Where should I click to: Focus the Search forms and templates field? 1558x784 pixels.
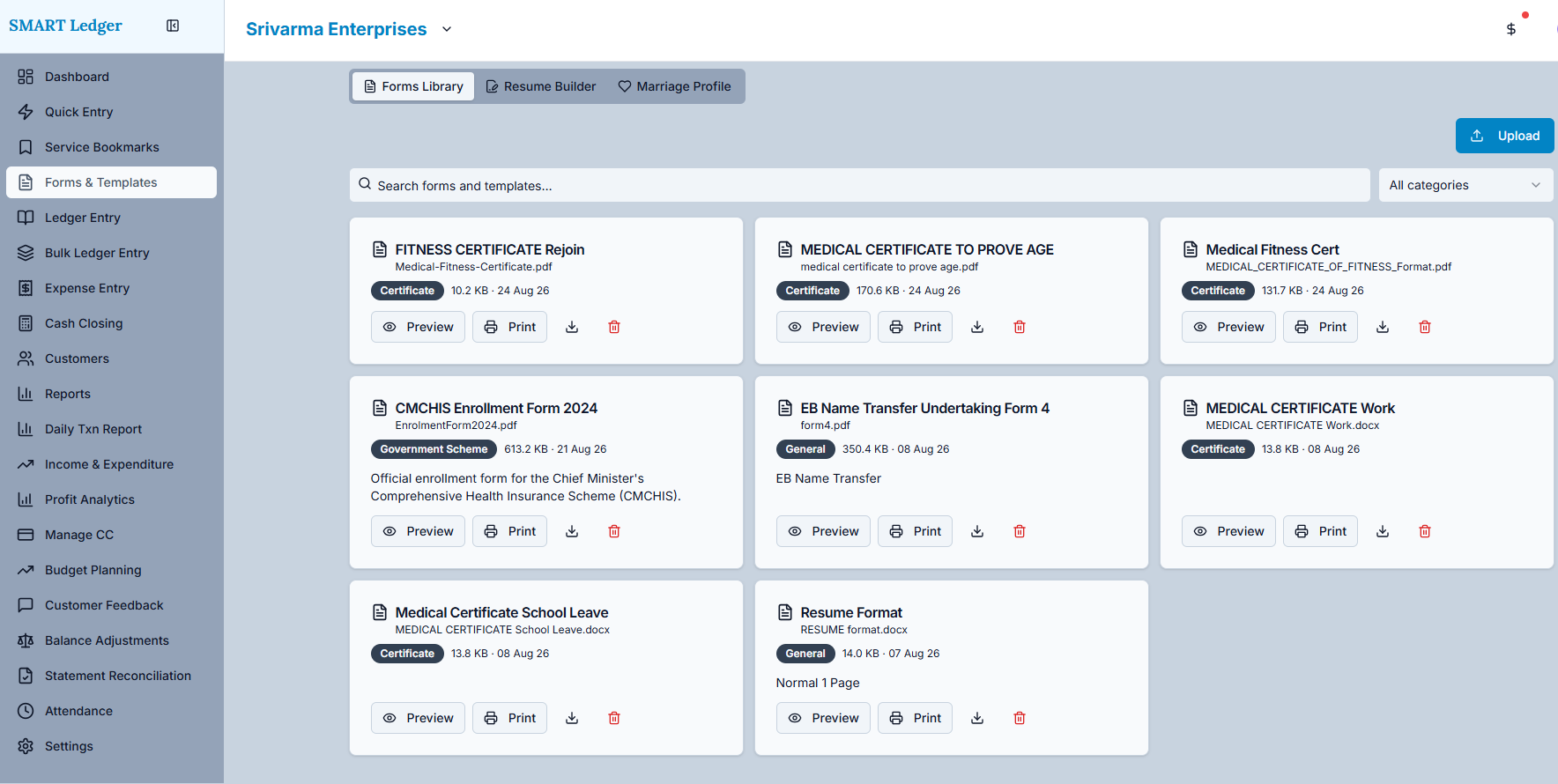click(860, 185)
